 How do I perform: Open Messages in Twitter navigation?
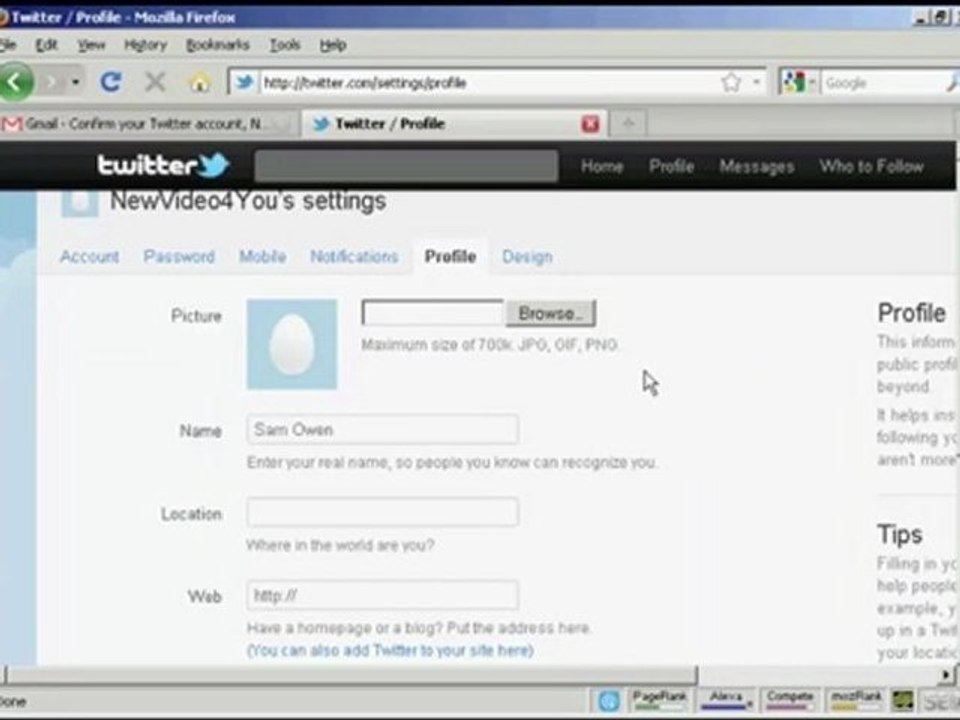pos(757,166)
